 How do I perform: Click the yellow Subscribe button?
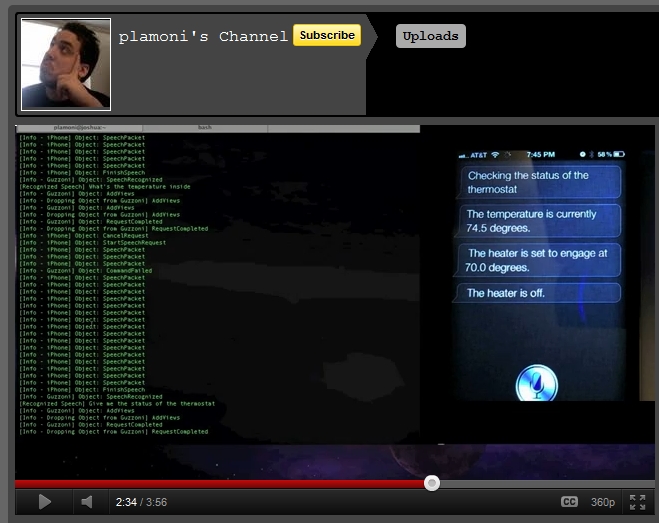click(x=326, y=35)
